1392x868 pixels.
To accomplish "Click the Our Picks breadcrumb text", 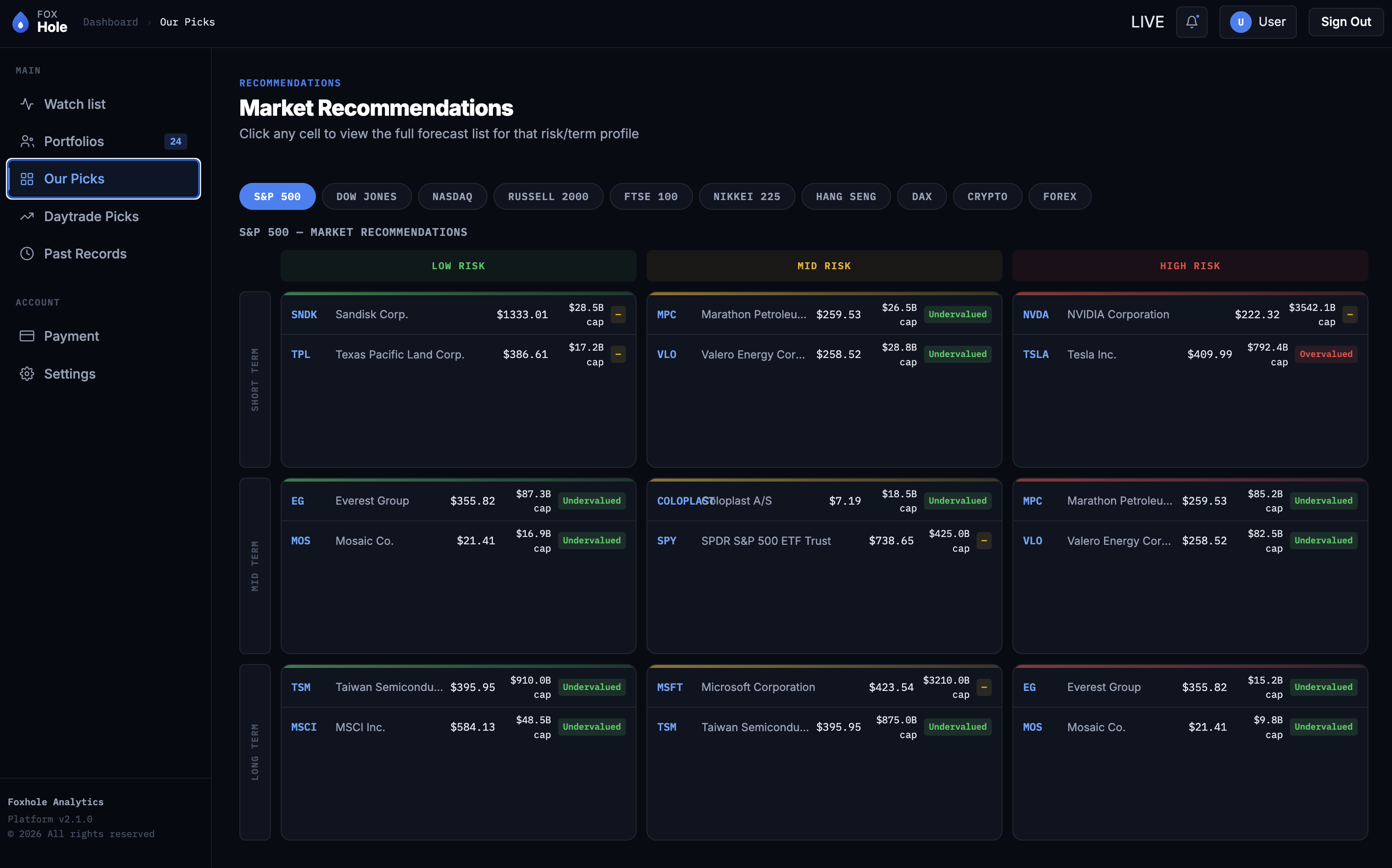I will click(188, 22).
